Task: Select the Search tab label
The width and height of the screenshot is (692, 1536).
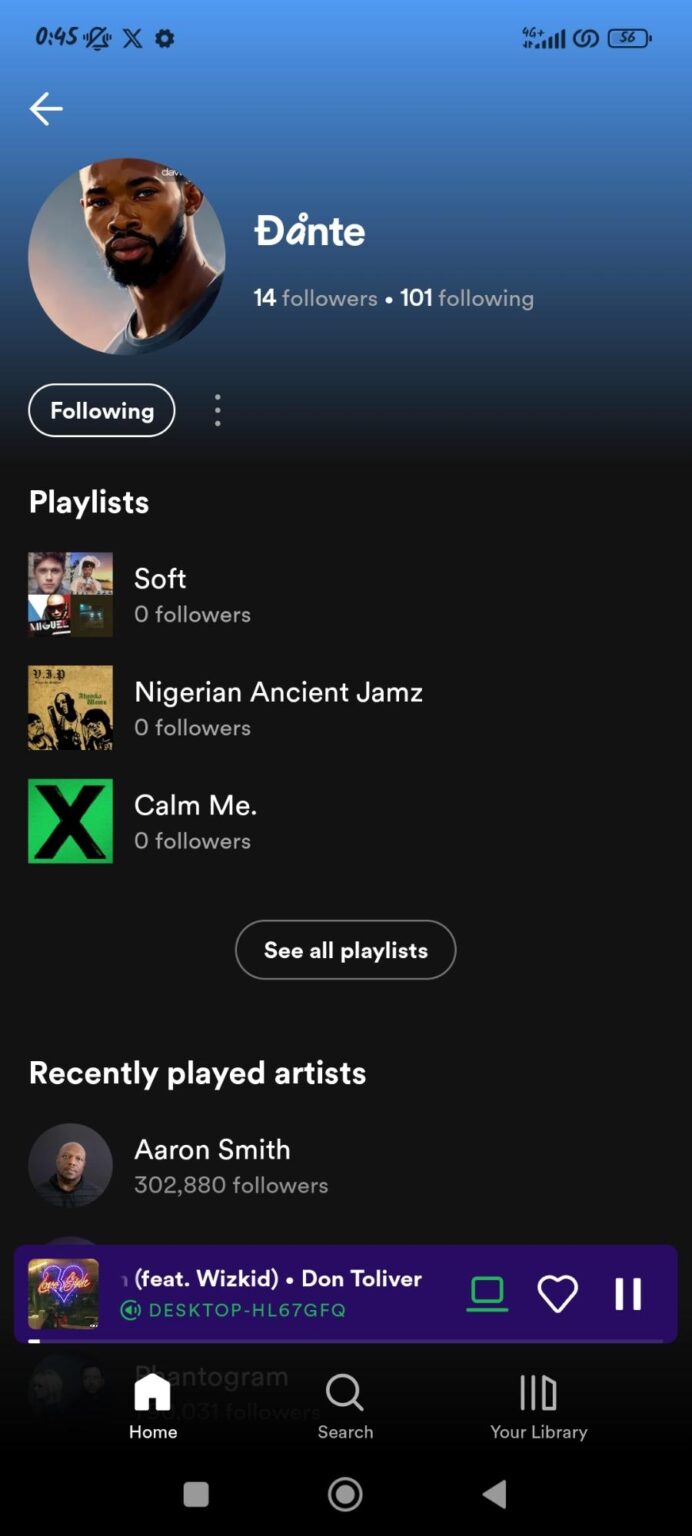Action: coord(345,1431)
